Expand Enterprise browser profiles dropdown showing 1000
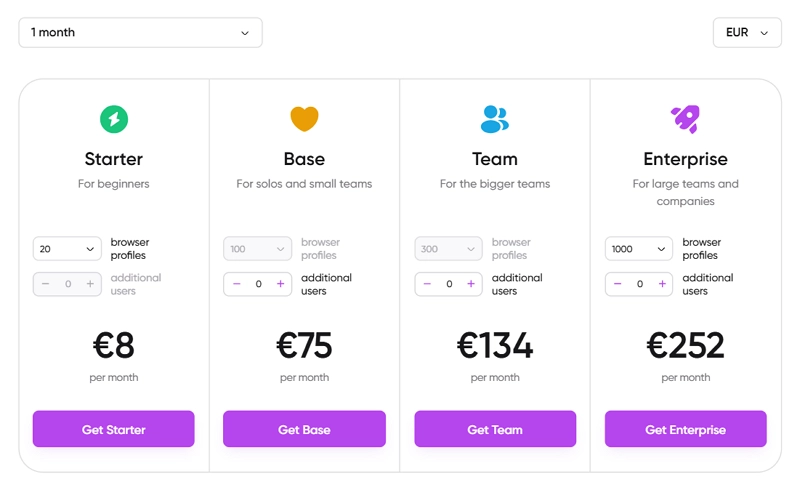 tap(639, 249)
